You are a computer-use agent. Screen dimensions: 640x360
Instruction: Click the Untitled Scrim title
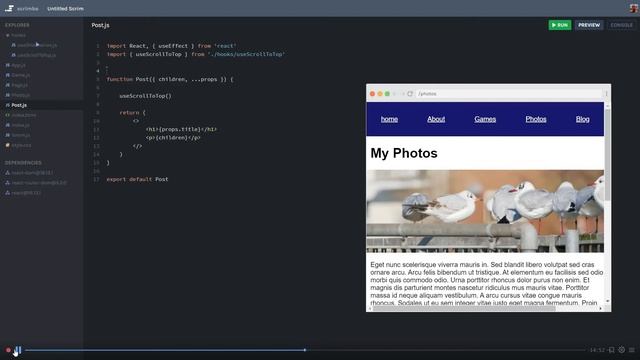65,9
